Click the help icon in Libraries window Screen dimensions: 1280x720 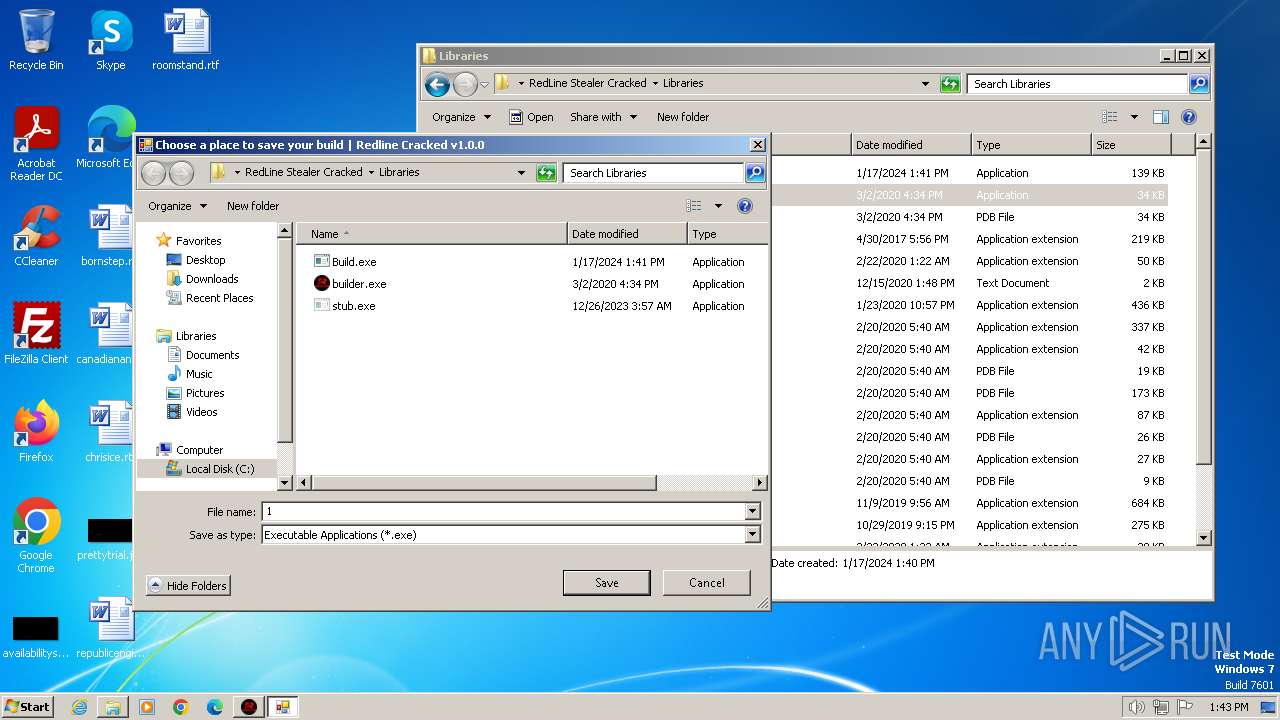[1189, 117]
